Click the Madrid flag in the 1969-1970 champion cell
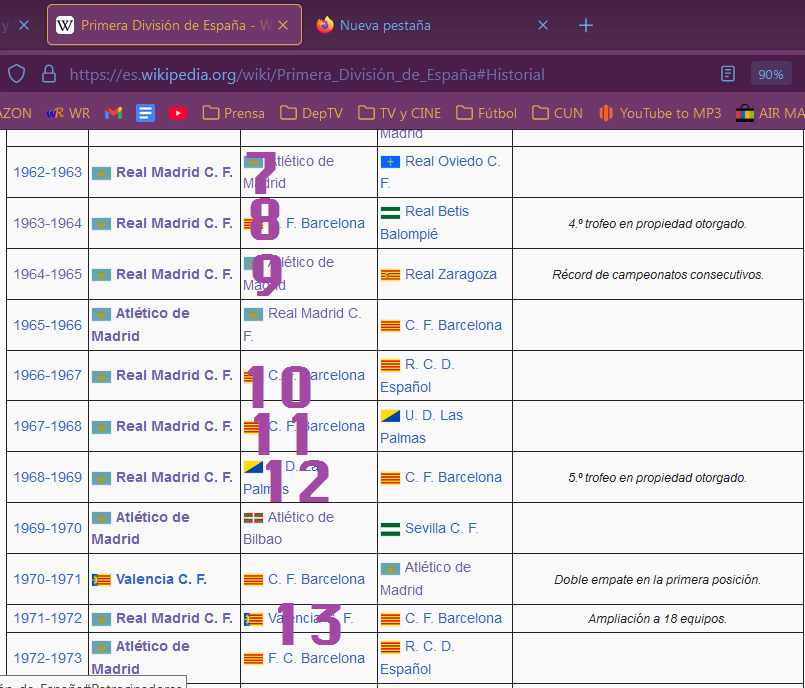The height and width of the screenshot is (688, 805). coord(101,518)
